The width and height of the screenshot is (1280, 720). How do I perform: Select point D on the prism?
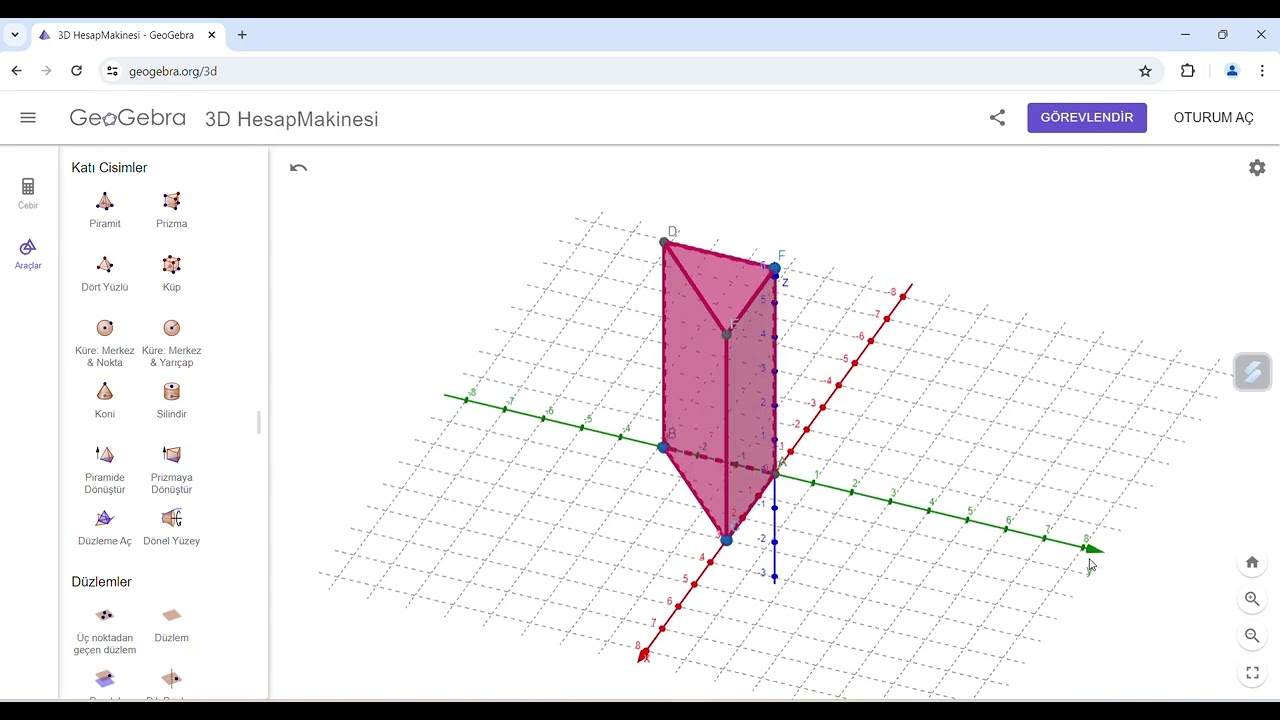point(664,242)
